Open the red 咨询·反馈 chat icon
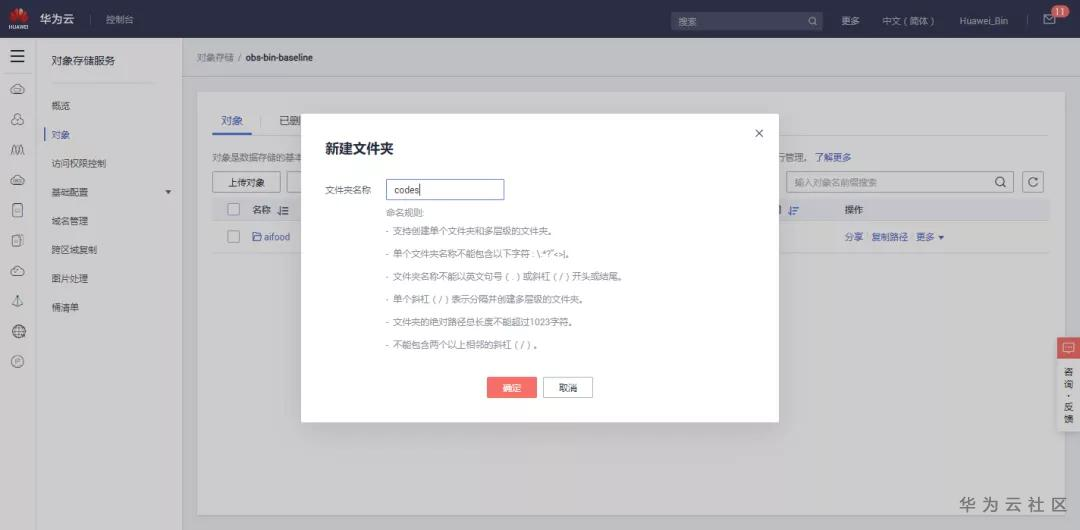This screenshot has width=1080, height=530. 1068,347
